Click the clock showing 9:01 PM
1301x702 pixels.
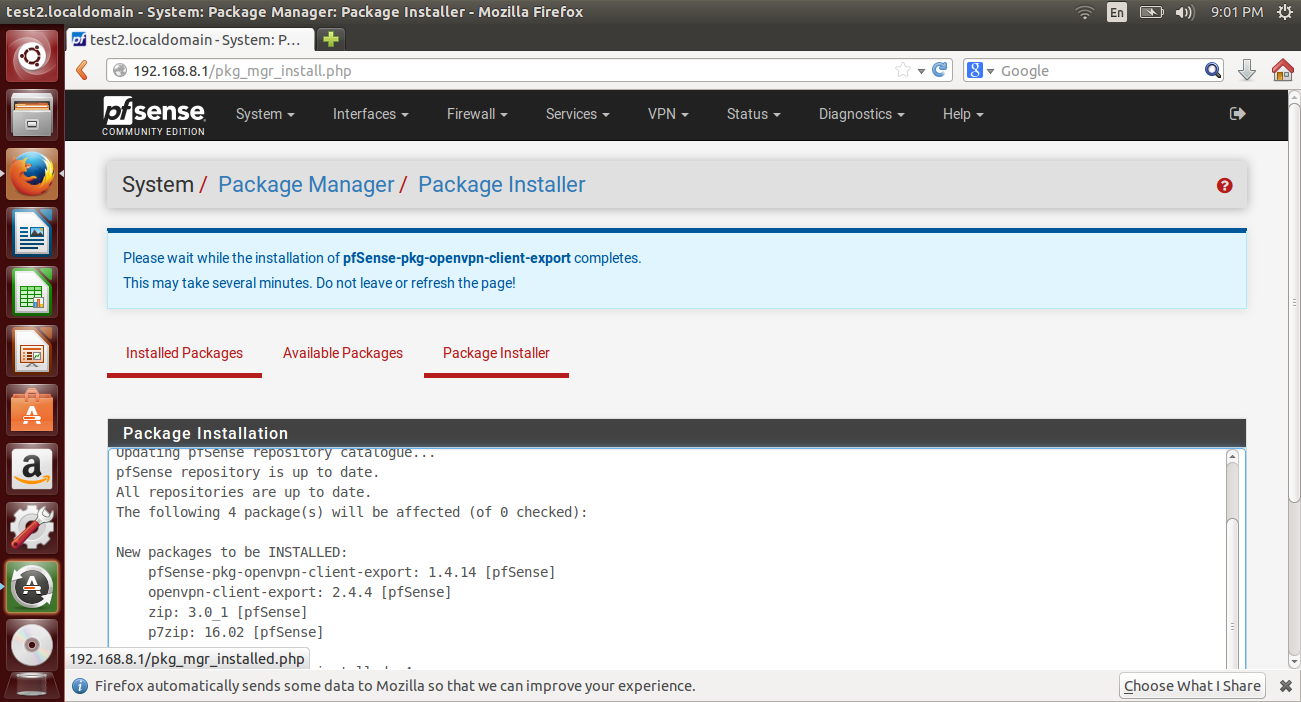(1237, 12)
